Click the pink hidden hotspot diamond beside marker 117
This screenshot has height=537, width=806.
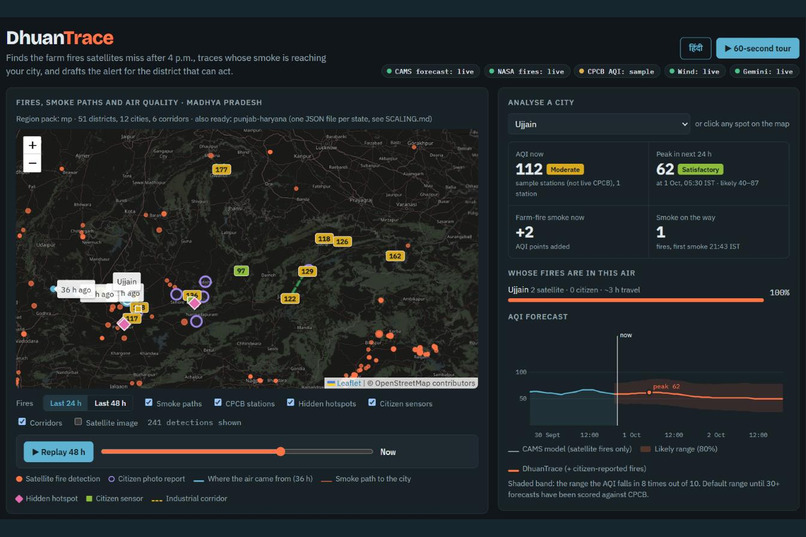pyautogui.click(x=124, y=324)
